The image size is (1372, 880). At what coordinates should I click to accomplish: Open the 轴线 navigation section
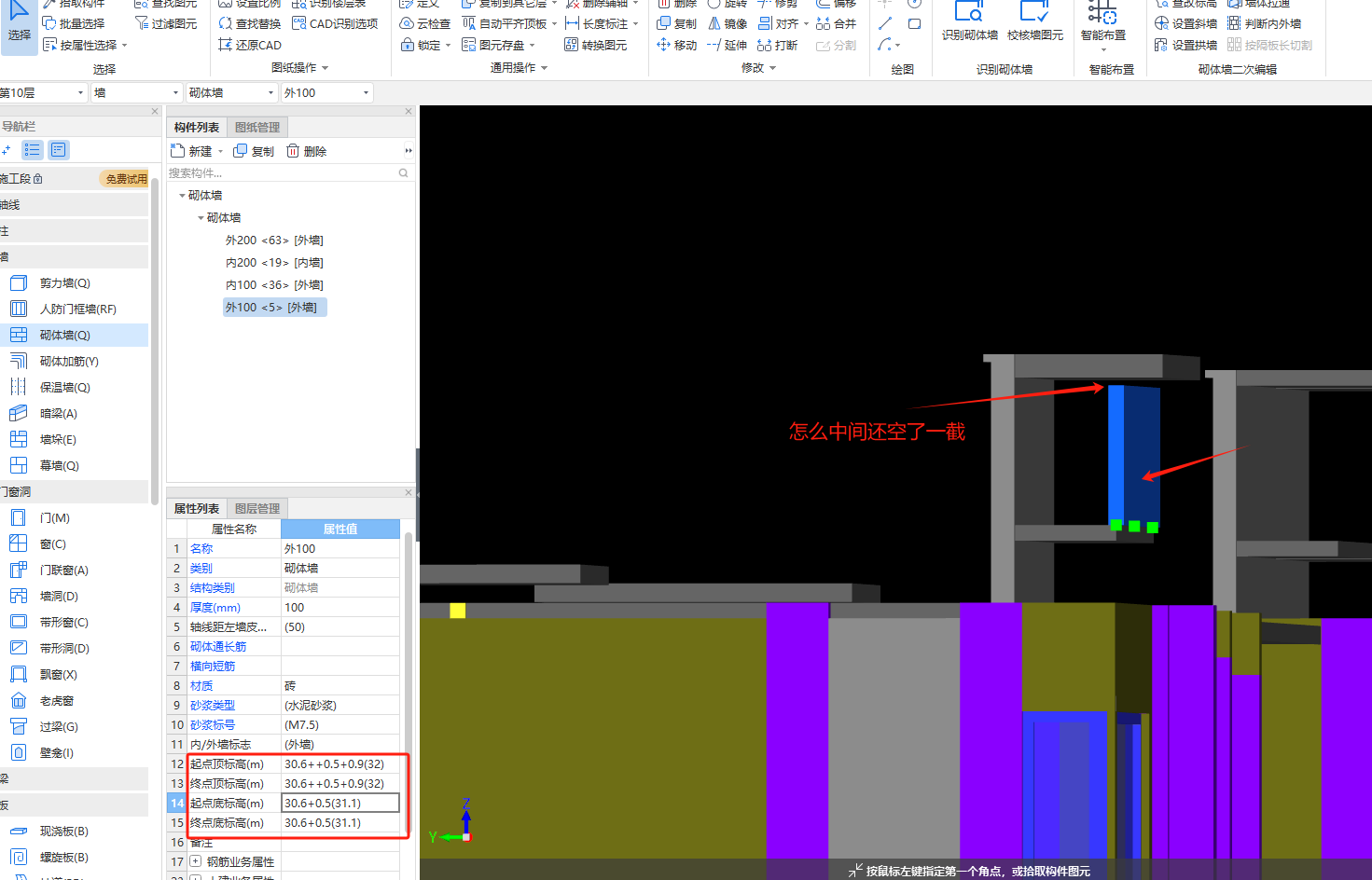click(x=74, y=204)
